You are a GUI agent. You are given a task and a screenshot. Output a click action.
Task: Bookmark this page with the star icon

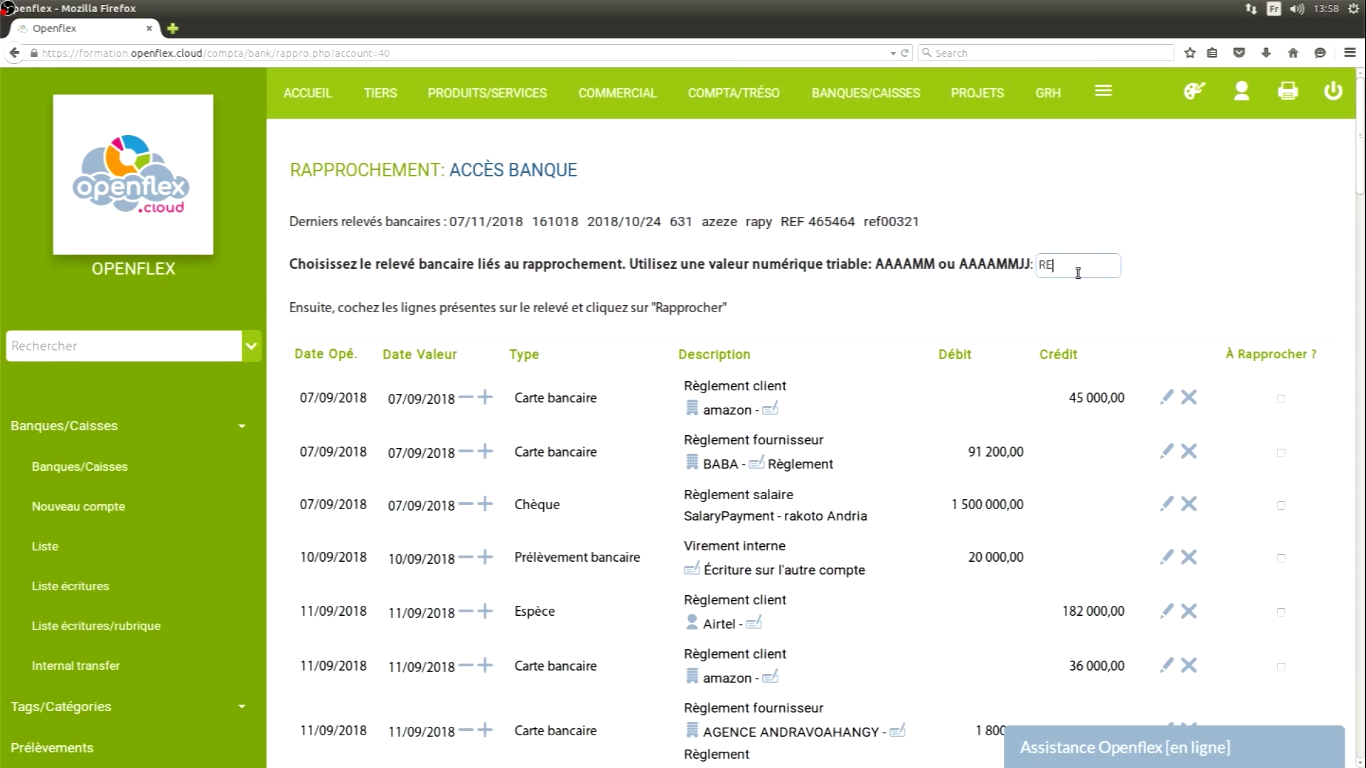(1190, 53)
